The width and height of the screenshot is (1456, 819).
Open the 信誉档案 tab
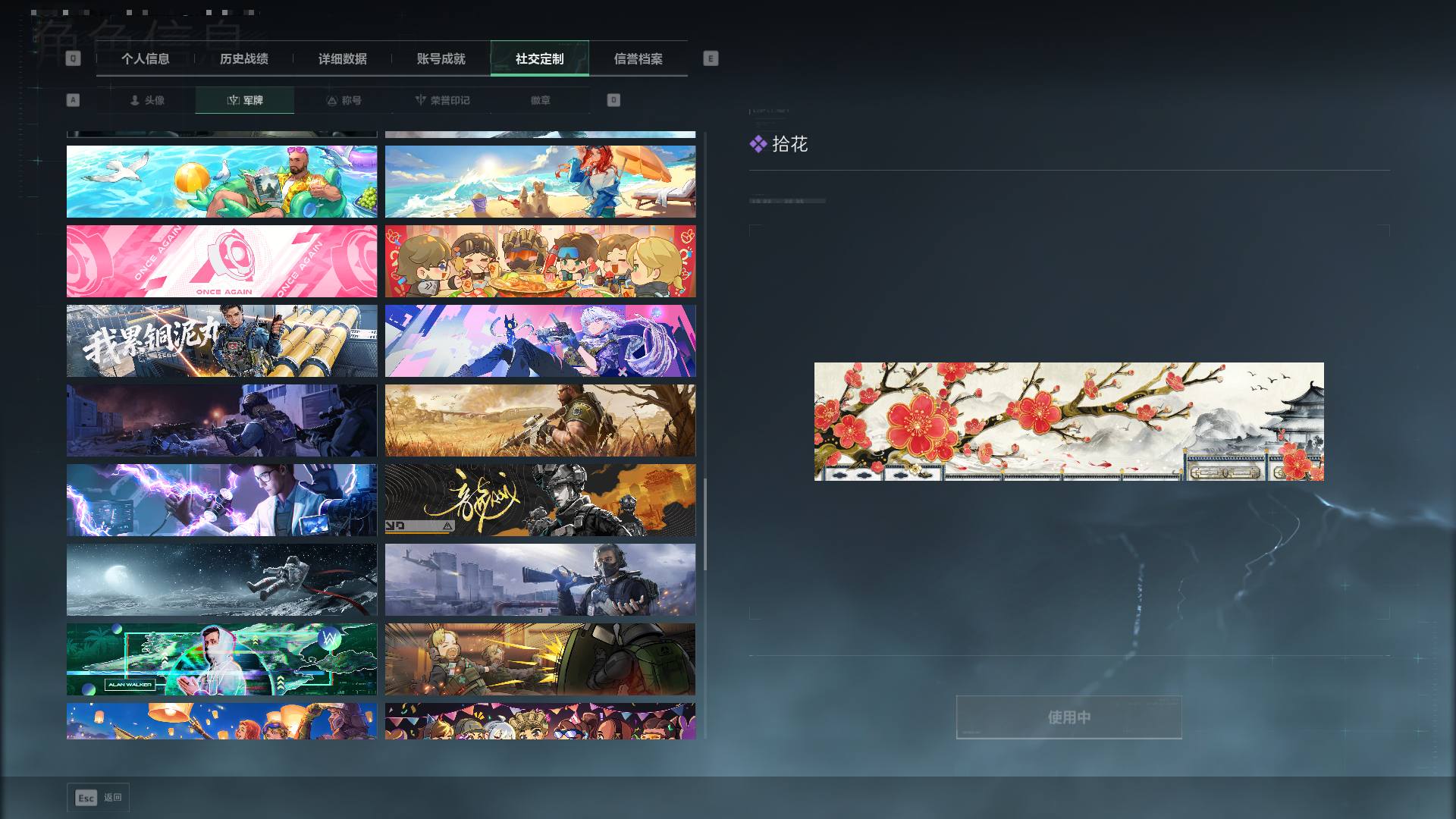639,58
